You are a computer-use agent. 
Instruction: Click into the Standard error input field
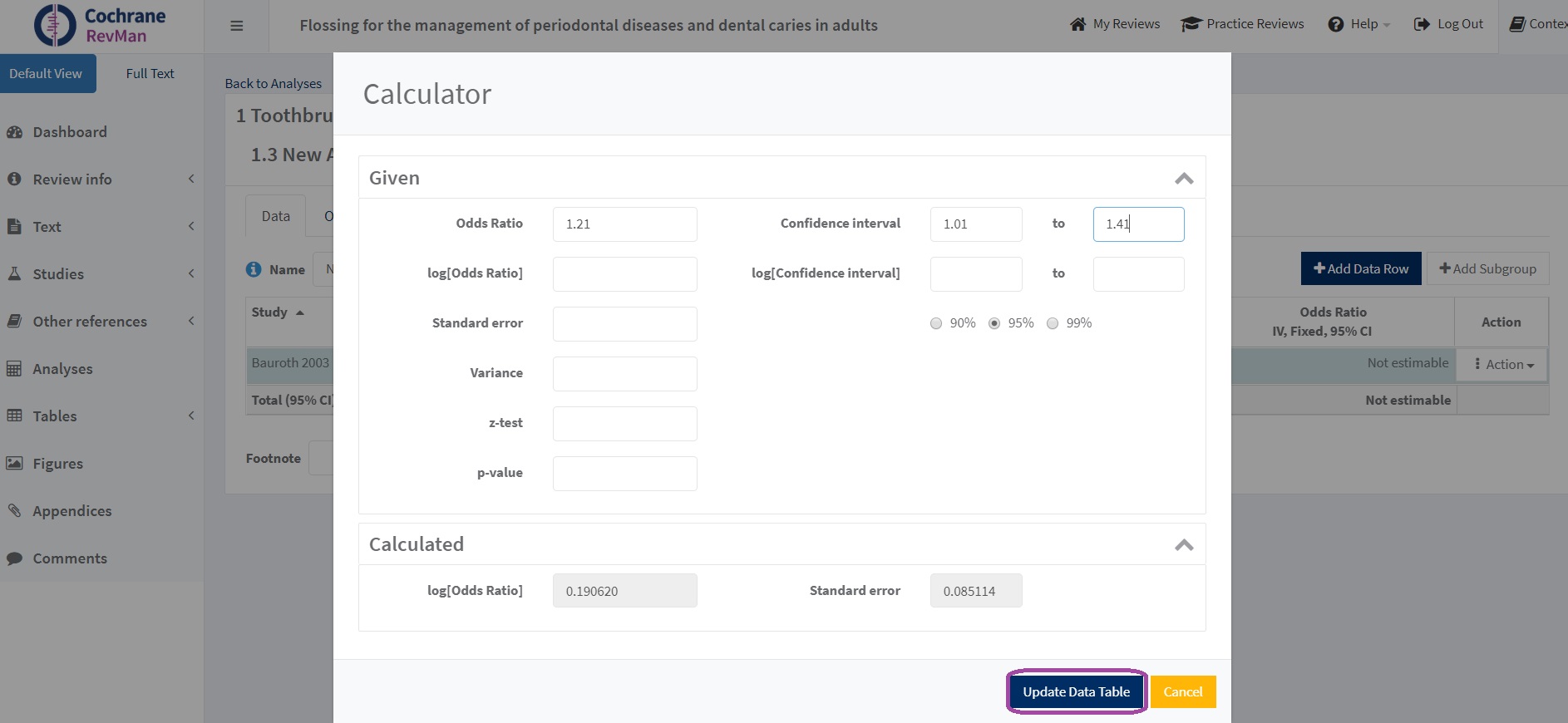[x=624, y=324]
